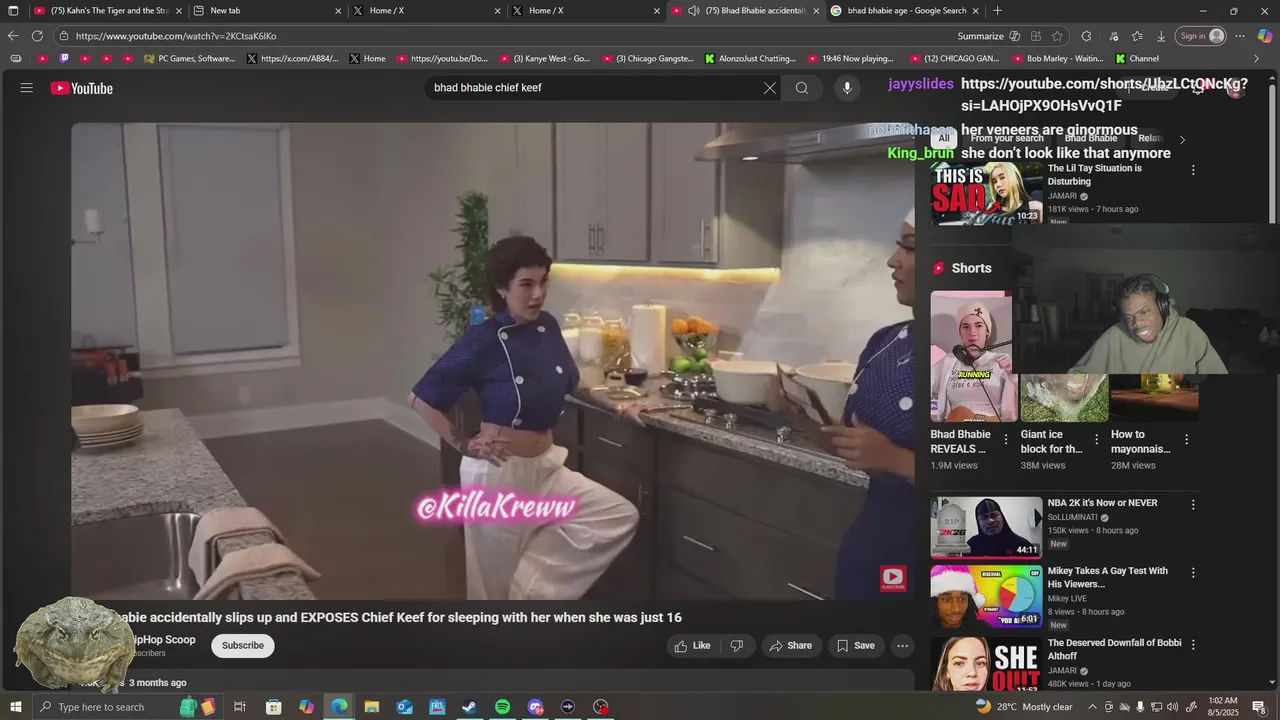This screenshot has width=1280, height=720.
Task: Open options for Bobbi Althoff video
Action: coord(1193,645)
